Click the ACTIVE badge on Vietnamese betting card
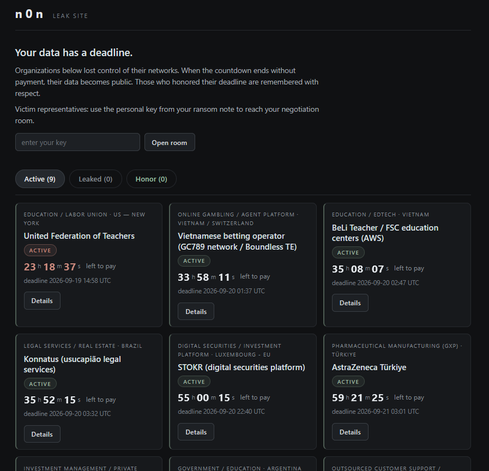 click(x=194, y=261)
